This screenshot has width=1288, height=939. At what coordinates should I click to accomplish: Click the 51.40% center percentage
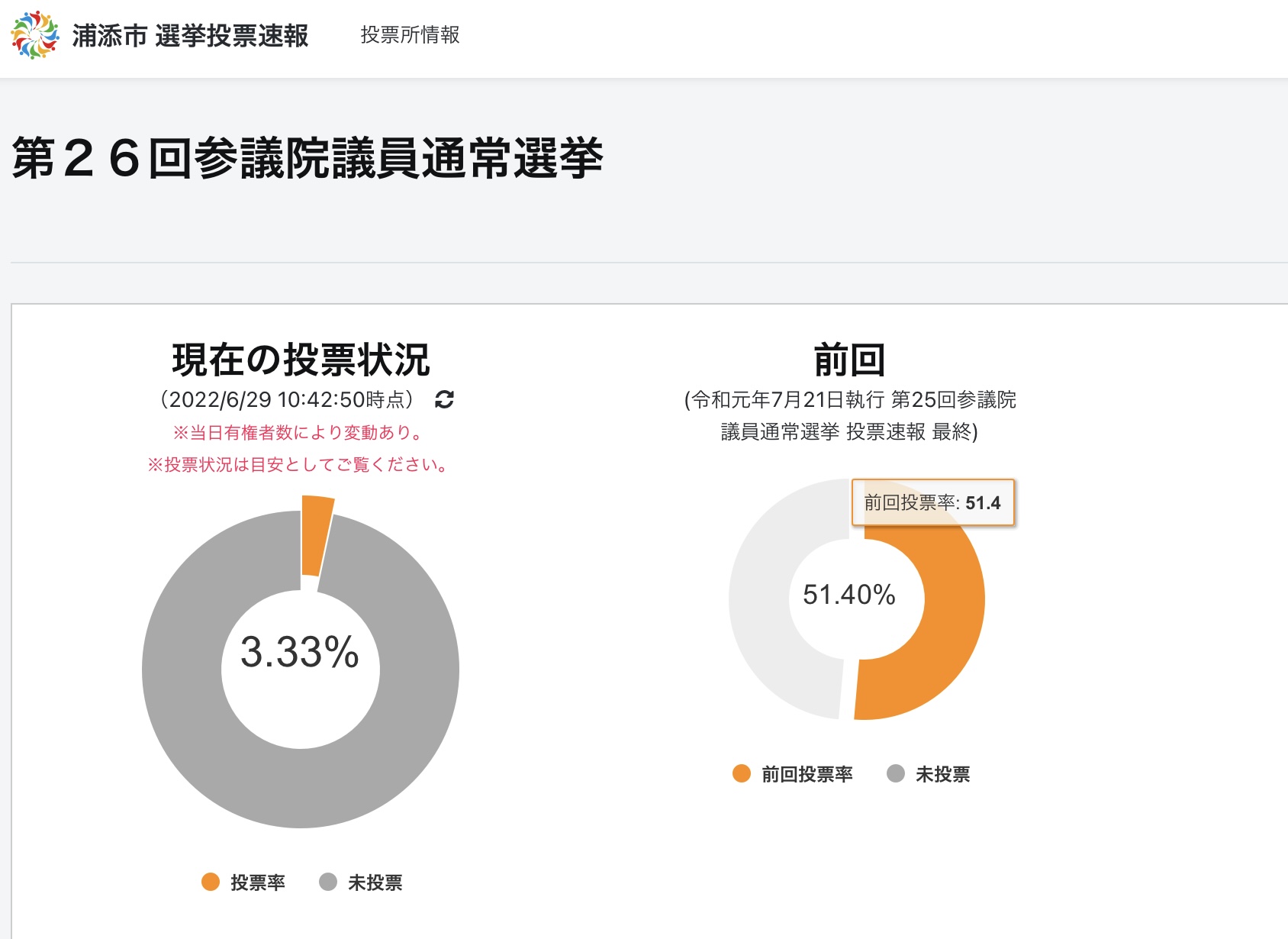(848, 594)
